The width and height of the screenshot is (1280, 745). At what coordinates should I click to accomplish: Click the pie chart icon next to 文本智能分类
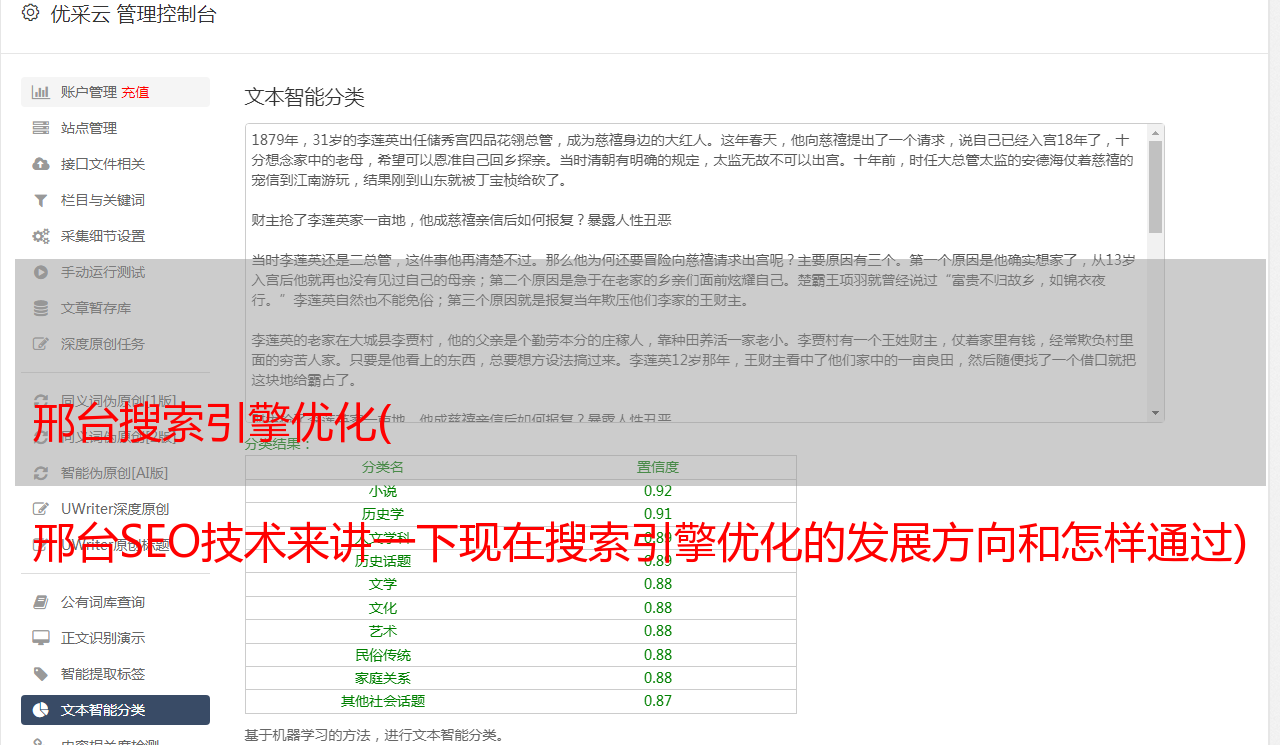41,710
